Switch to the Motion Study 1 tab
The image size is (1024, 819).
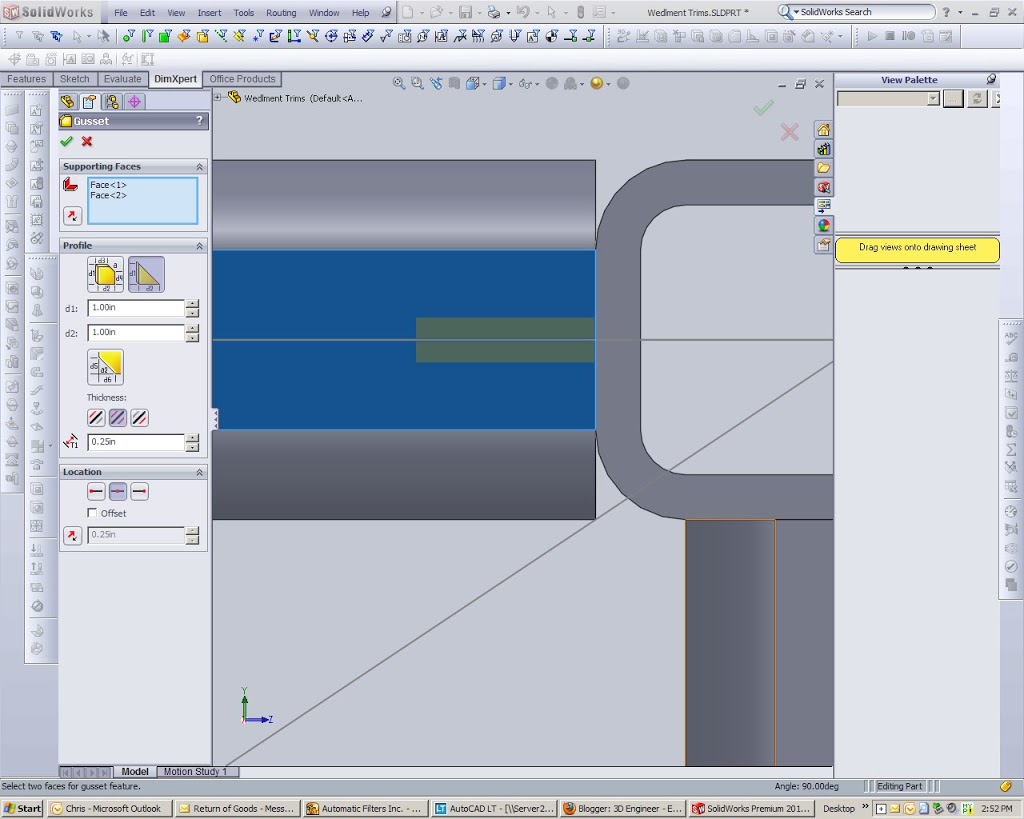195,772
